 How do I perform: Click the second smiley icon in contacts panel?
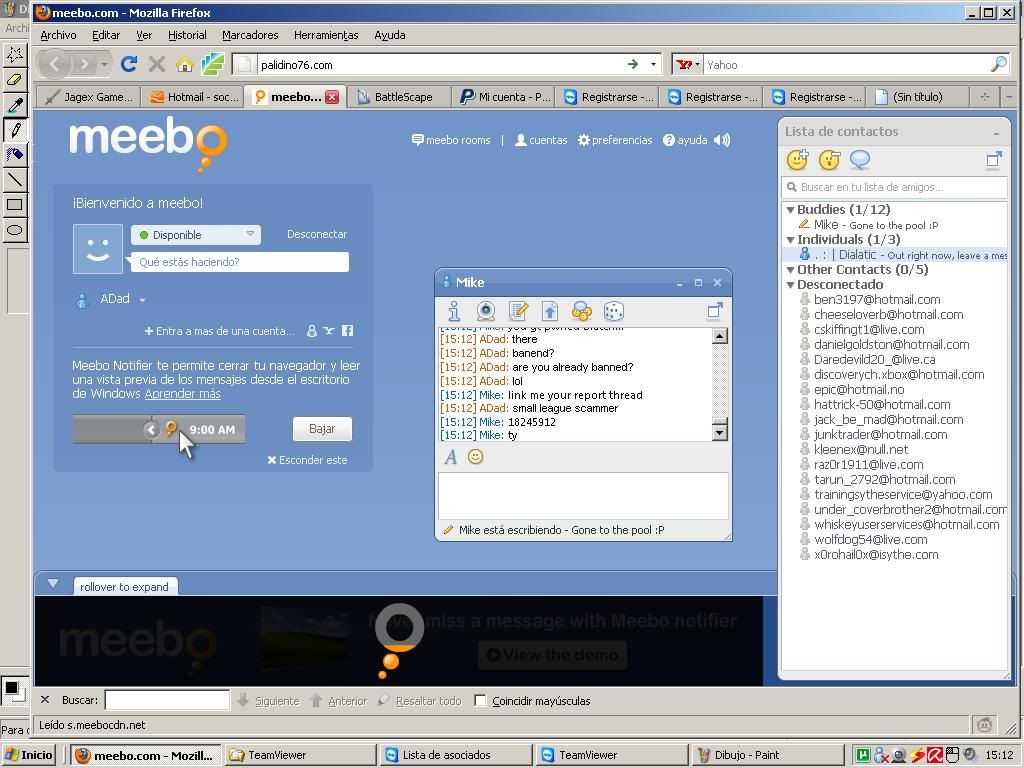point(829,159)
